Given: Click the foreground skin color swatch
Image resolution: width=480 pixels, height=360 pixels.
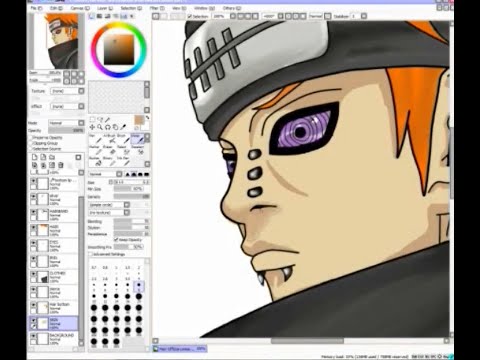Looking at the screenshot, I should point(139,120).
